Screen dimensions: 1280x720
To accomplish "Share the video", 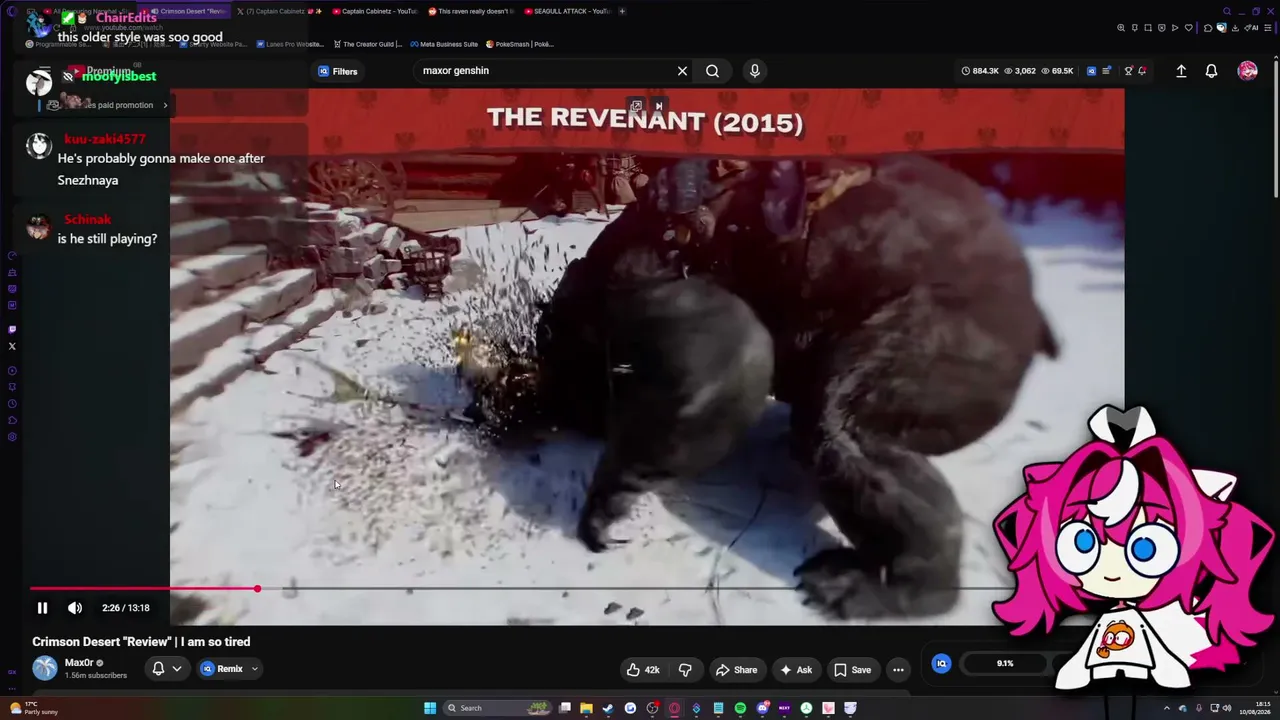I will (736, 670).
